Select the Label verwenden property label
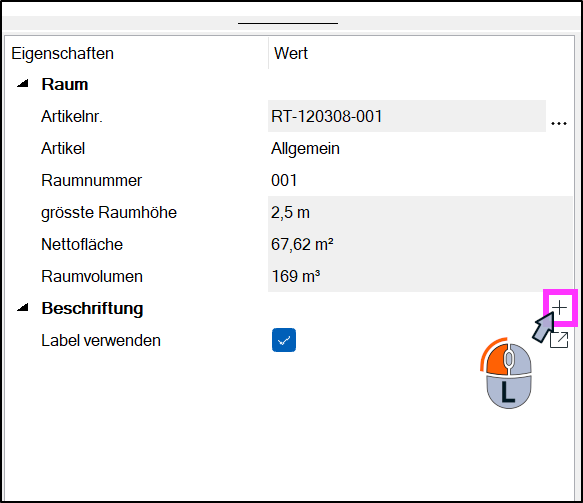Viewport: 583px width, 503px height. [101, 340]
